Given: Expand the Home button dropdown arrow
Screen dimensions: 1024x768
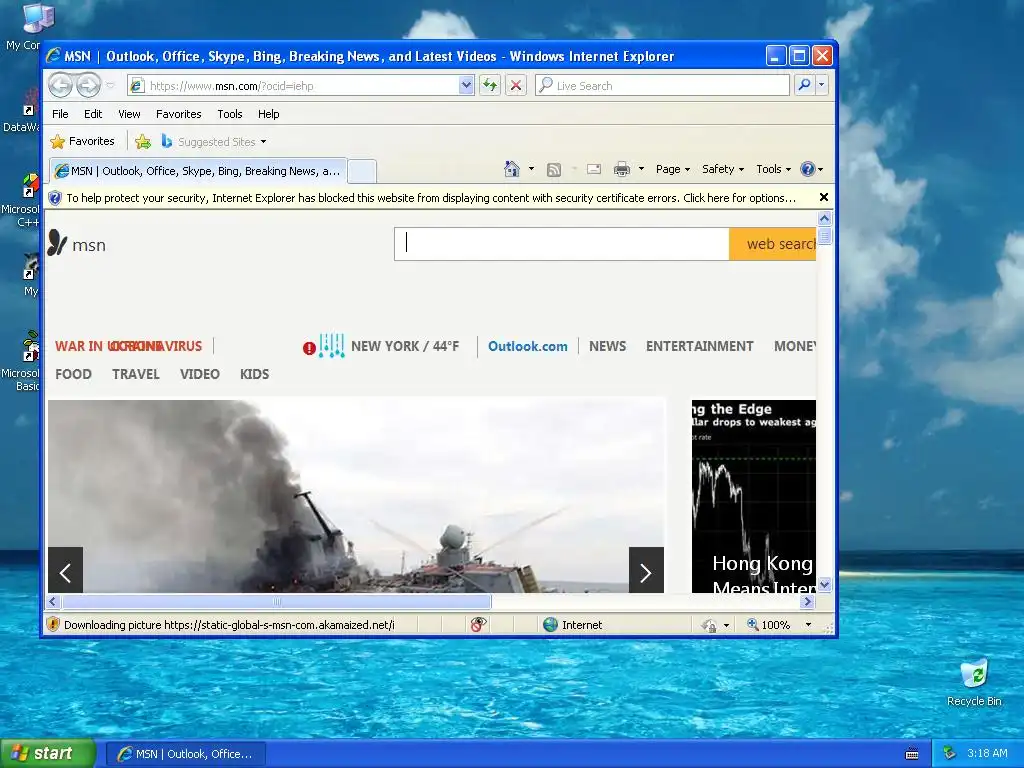Looking at the screenshot, I should (531, 169).
